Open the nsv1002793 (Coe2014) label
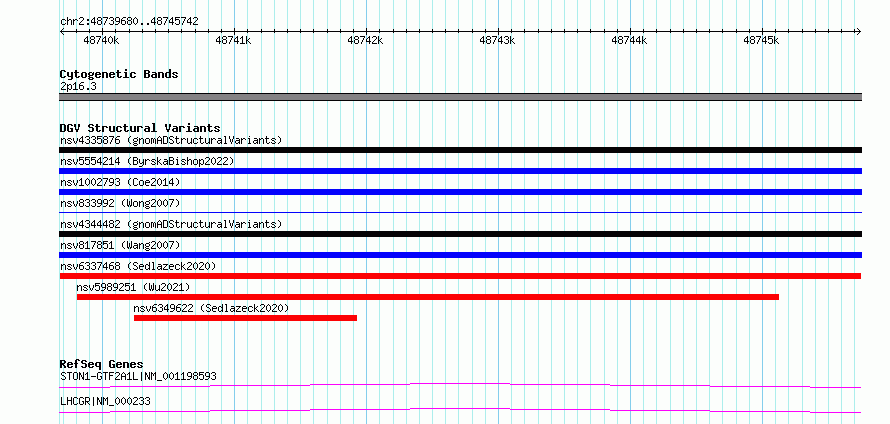The image size is (890, 424). 120,182
